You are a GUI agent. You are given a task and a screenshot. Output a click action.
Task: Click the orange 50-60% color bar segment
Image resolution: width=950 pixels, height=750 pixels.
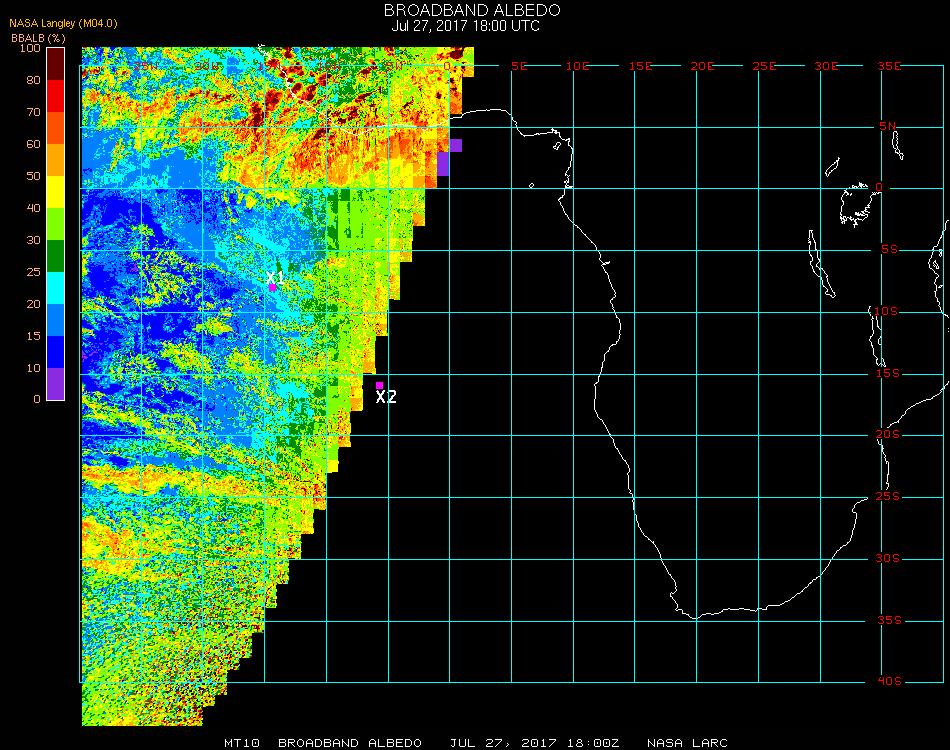click(x=56, y=160)
